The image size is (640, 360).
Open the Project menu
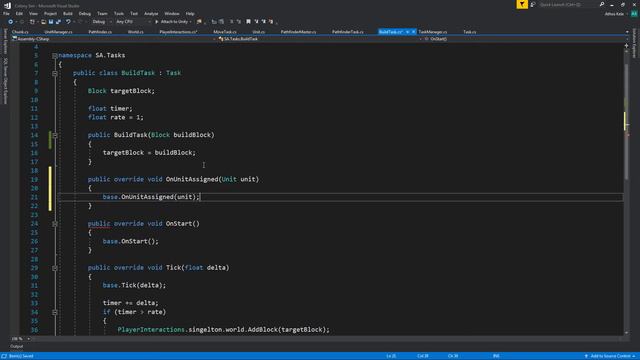click(x=50, y=13)
